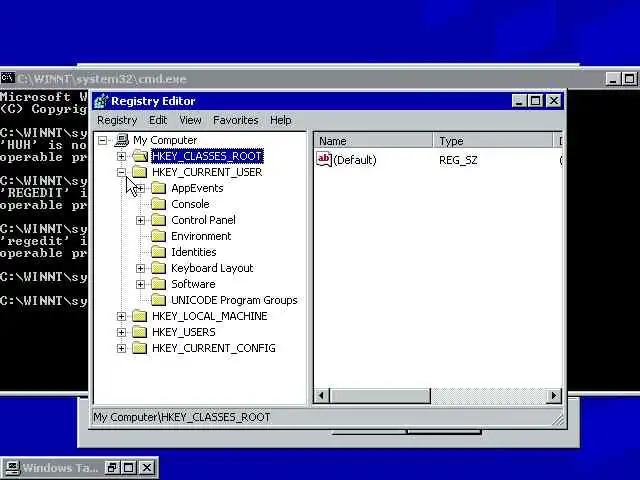Click the HKEY_CURRENT_CONFIG folder icon
Viewport: 640px width, 480px height.
pos(140,348)
